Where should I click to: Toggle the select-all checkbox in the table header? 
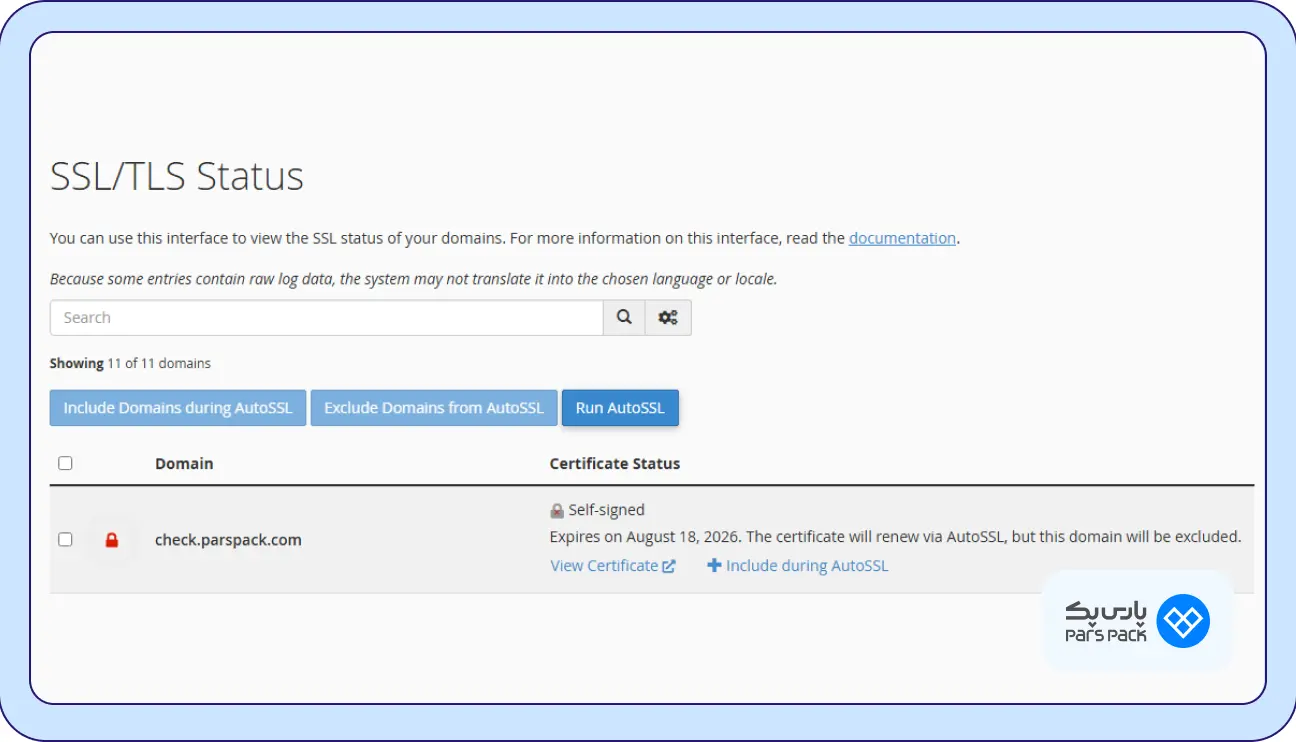pyautogui.click(x=65, y=463)
